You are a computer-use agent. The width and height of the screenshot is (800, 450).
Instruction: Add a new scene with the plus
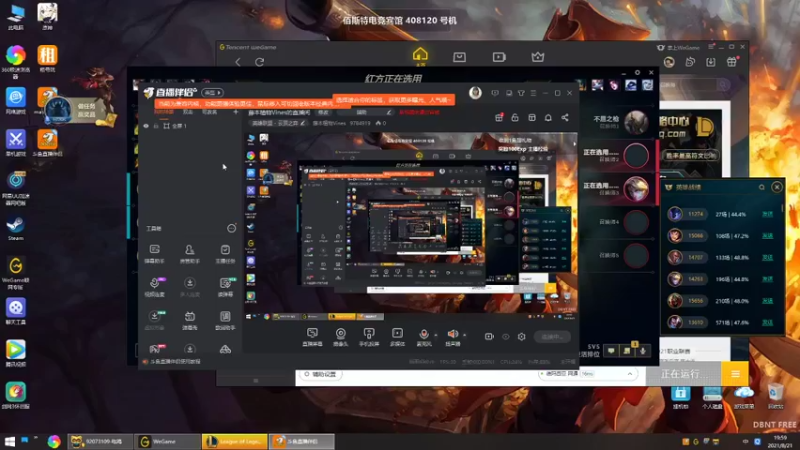click(x=235, y=112)
